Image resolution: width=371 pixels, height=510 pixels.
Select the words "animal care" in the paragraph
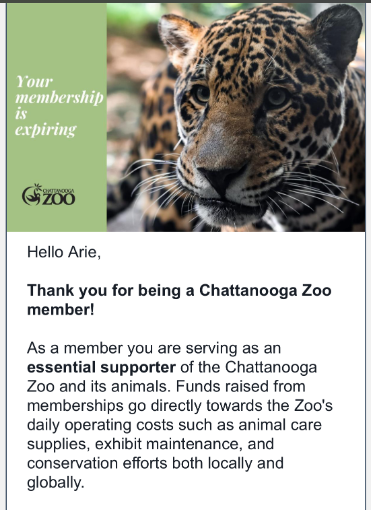pos(280,425)
